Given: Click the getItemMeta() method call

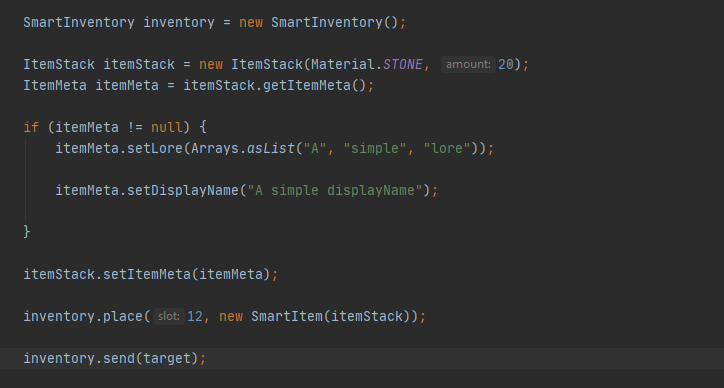Looking at the screenshot, I should pos(314,86).
